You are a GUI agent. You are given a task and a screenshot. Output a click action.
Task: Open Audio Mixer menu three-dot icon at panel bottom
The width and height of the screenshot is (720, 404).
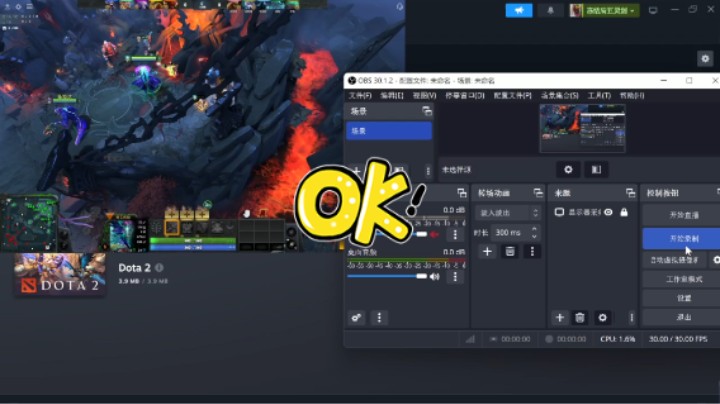click(379, 318)
